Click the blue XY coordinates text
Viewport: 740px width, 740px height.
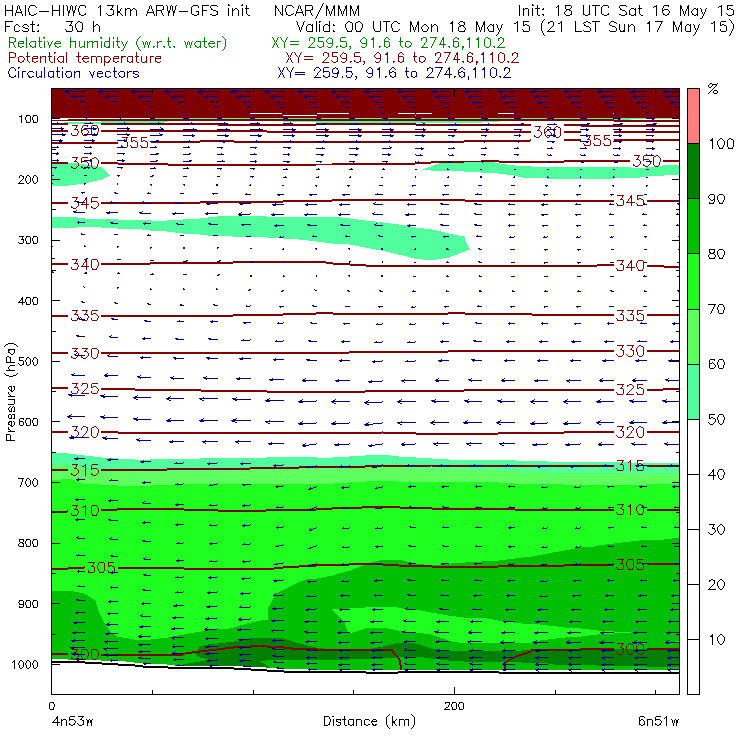(x=394, y=73)
